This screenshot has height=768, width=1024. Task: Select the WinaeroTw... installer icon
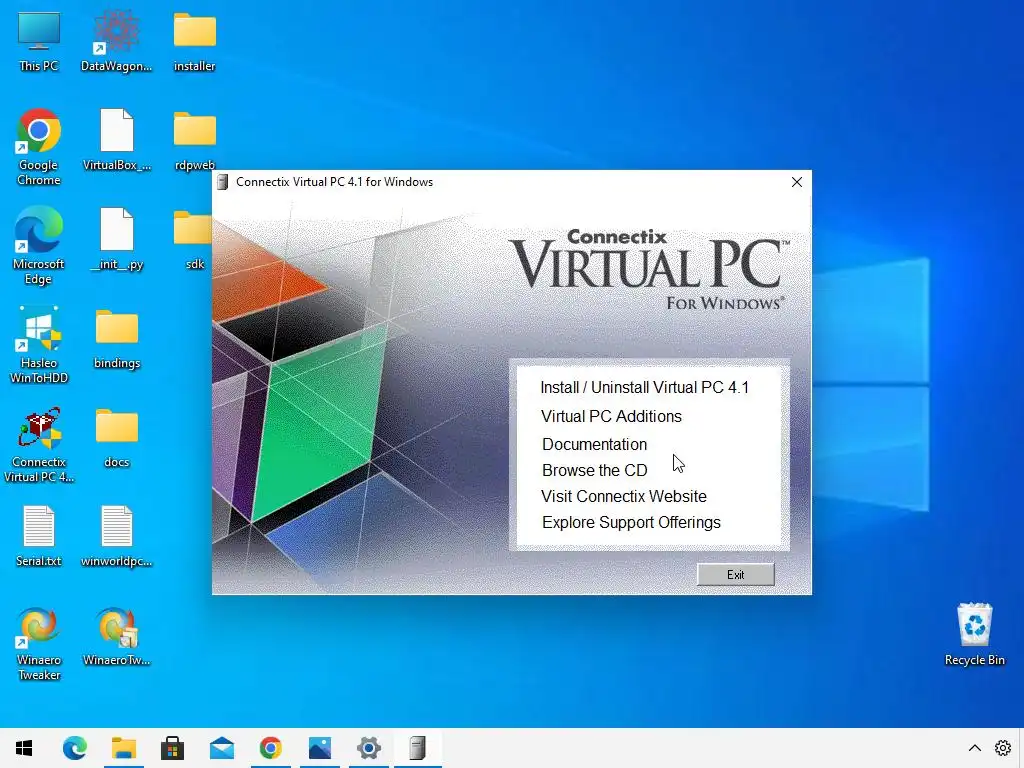[x=116, y=637]
